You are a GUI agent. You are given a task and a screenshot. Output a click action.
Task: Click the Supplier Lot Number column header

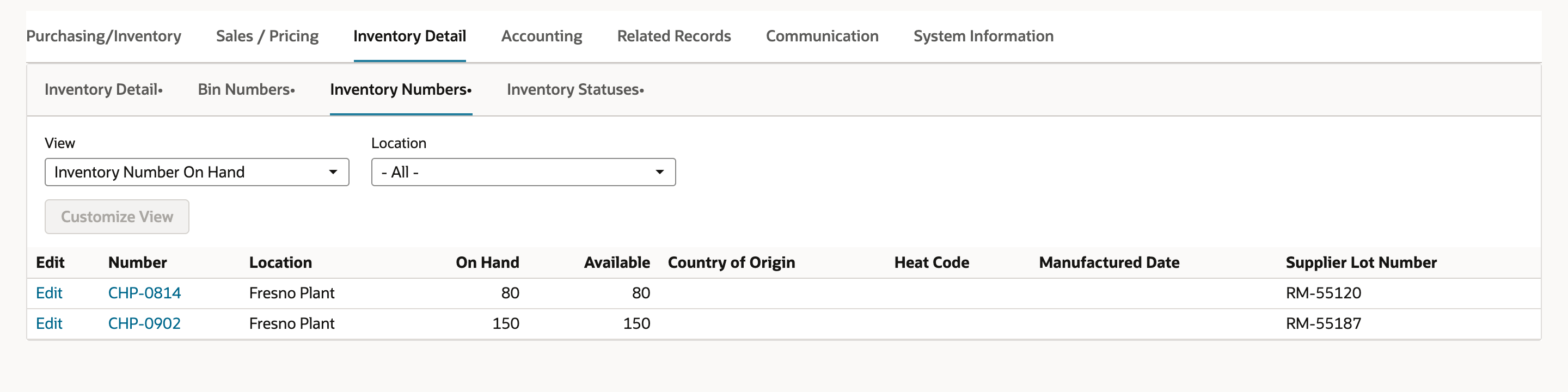point(1361,262)
